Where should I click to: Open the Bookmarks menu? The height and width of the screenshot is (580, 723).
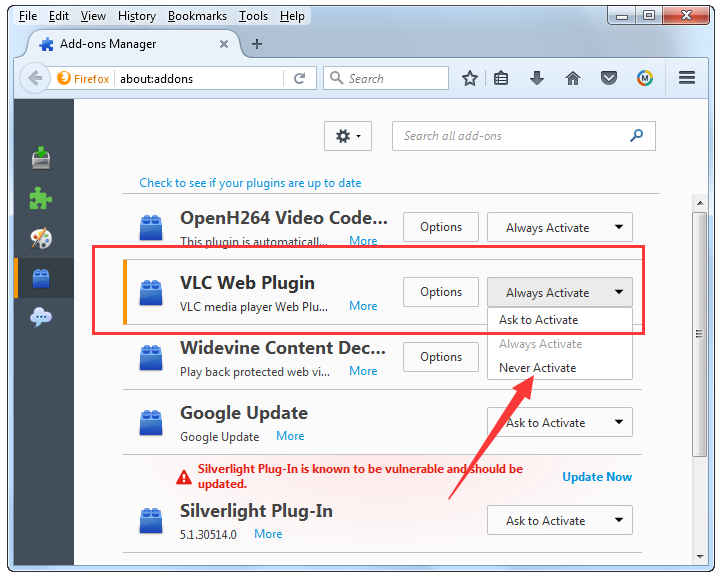click(x=197, y=16)
